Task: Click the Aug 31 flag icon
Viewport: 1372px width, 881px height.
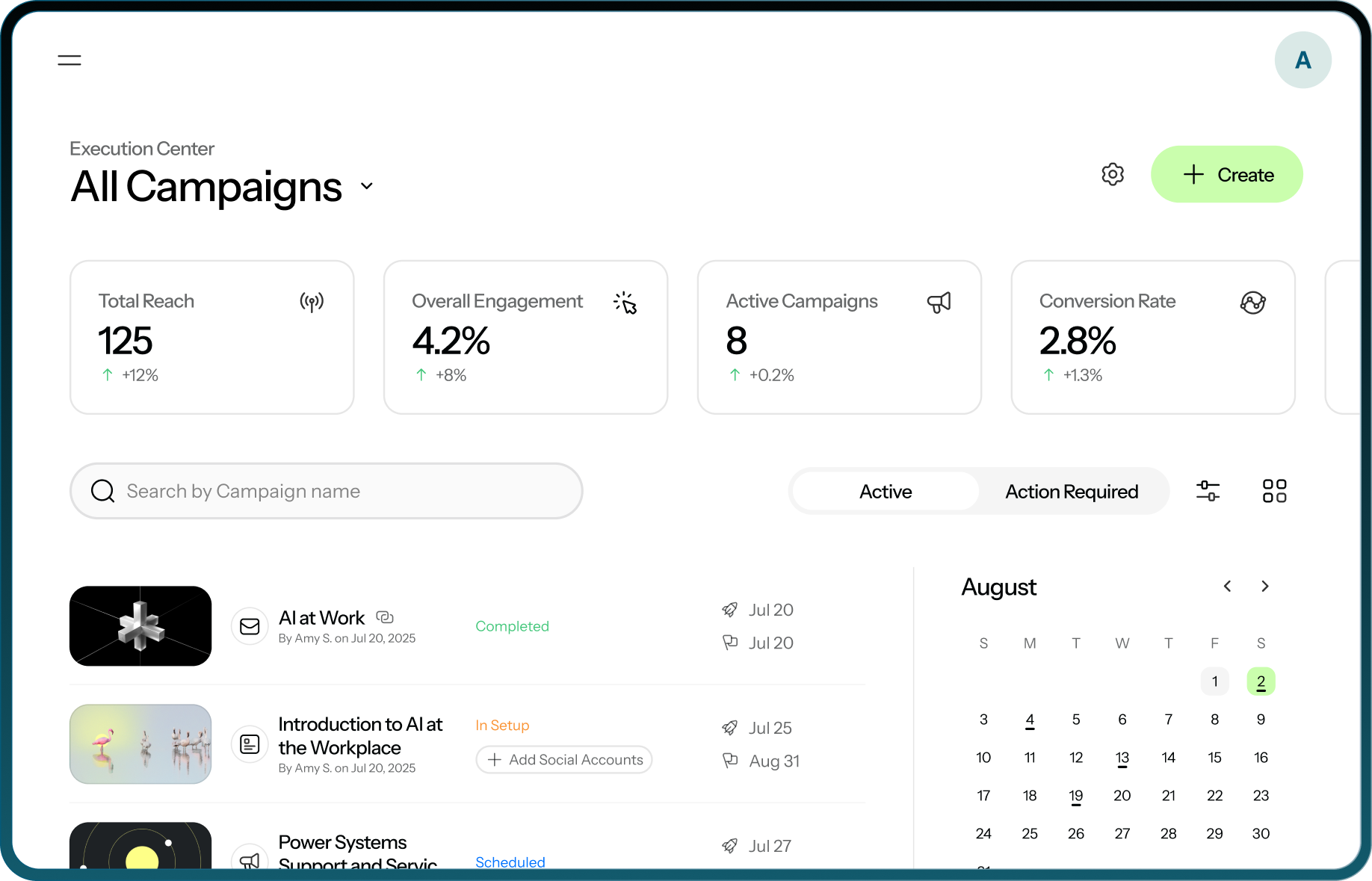Action: coord(729,761)
